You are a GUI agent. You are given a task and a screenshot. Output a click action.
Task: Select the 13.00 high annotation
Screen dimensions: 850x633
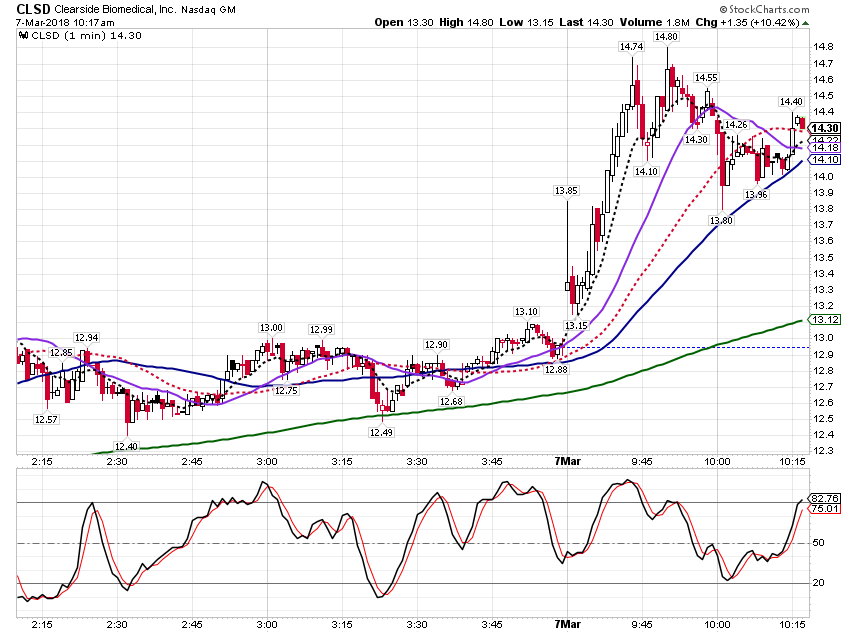pyautogui.click(x=271, y=327)
